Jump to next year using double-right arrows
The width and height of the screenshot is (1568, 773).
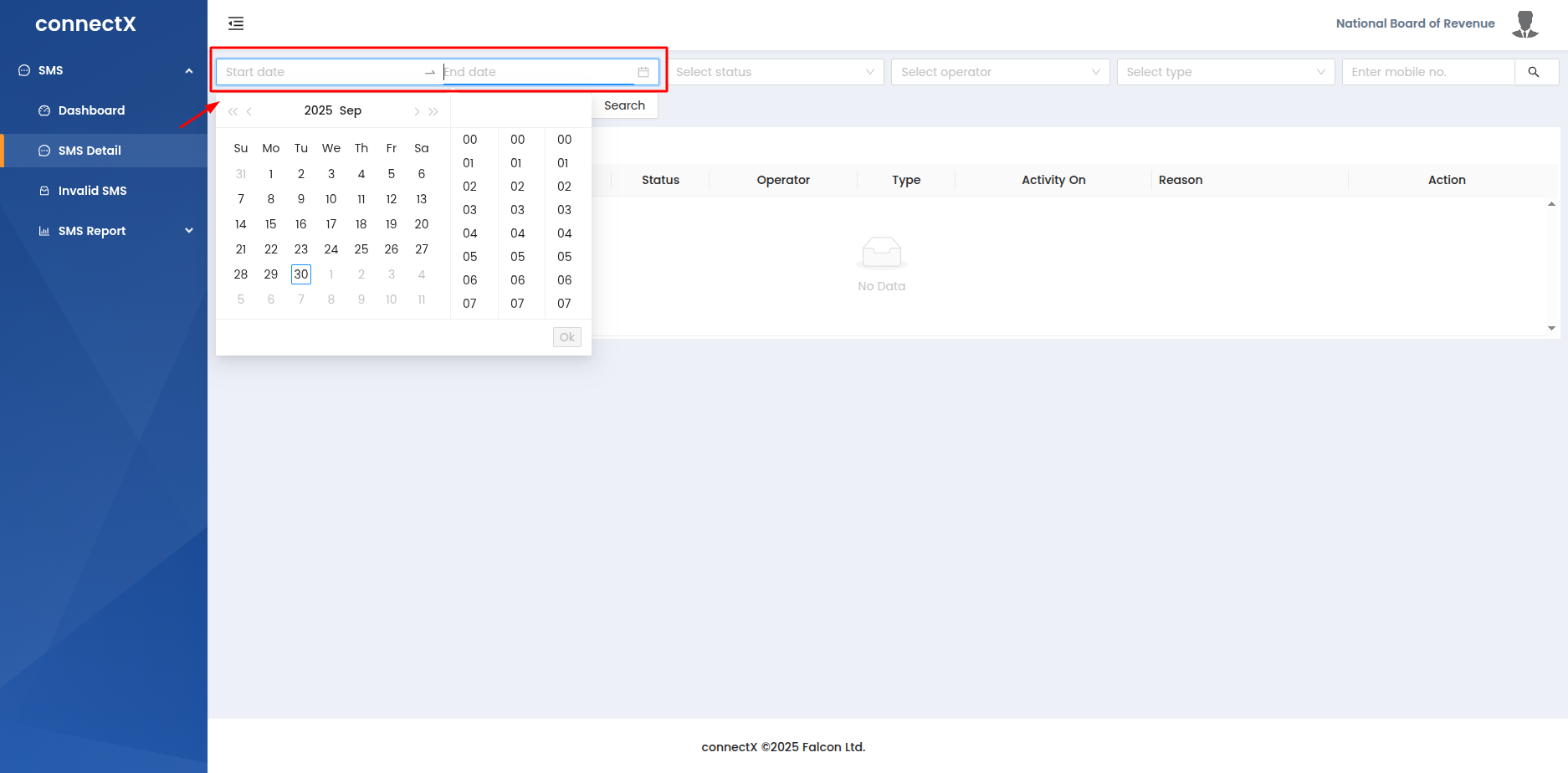click(x=433, y=111)
